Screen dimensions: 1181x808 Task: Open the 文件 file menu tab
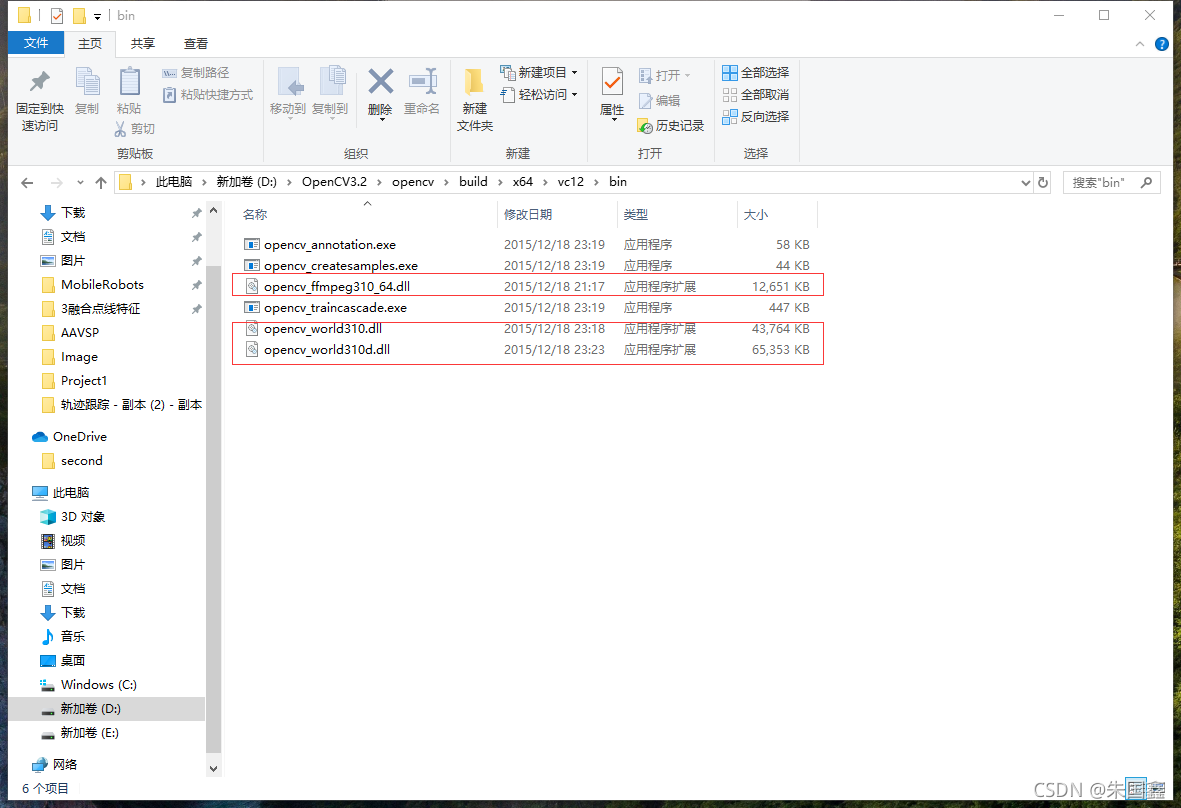coord(35,43)
